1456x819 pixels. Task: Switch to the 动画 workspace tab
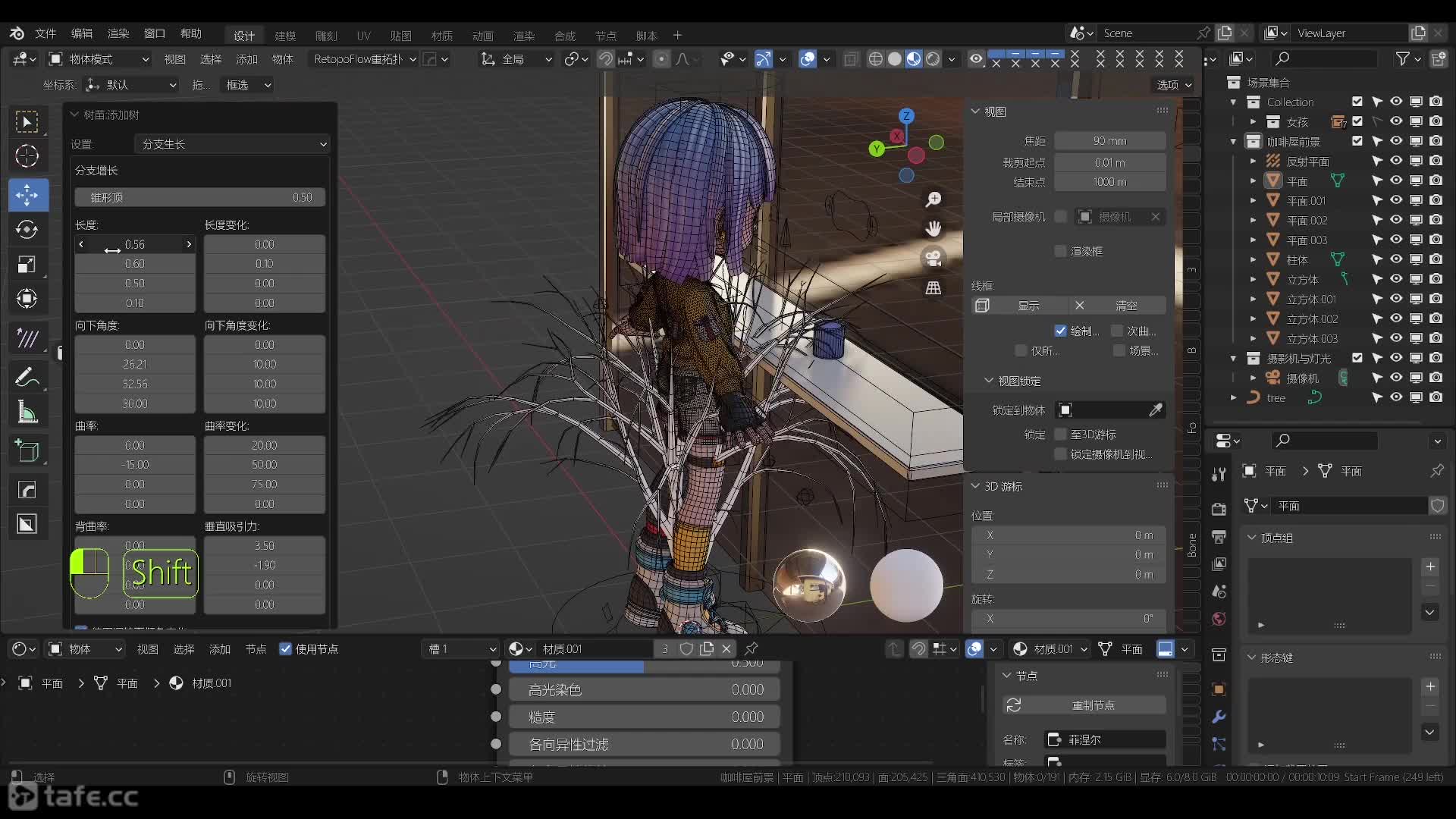click(x=483, y=36)
